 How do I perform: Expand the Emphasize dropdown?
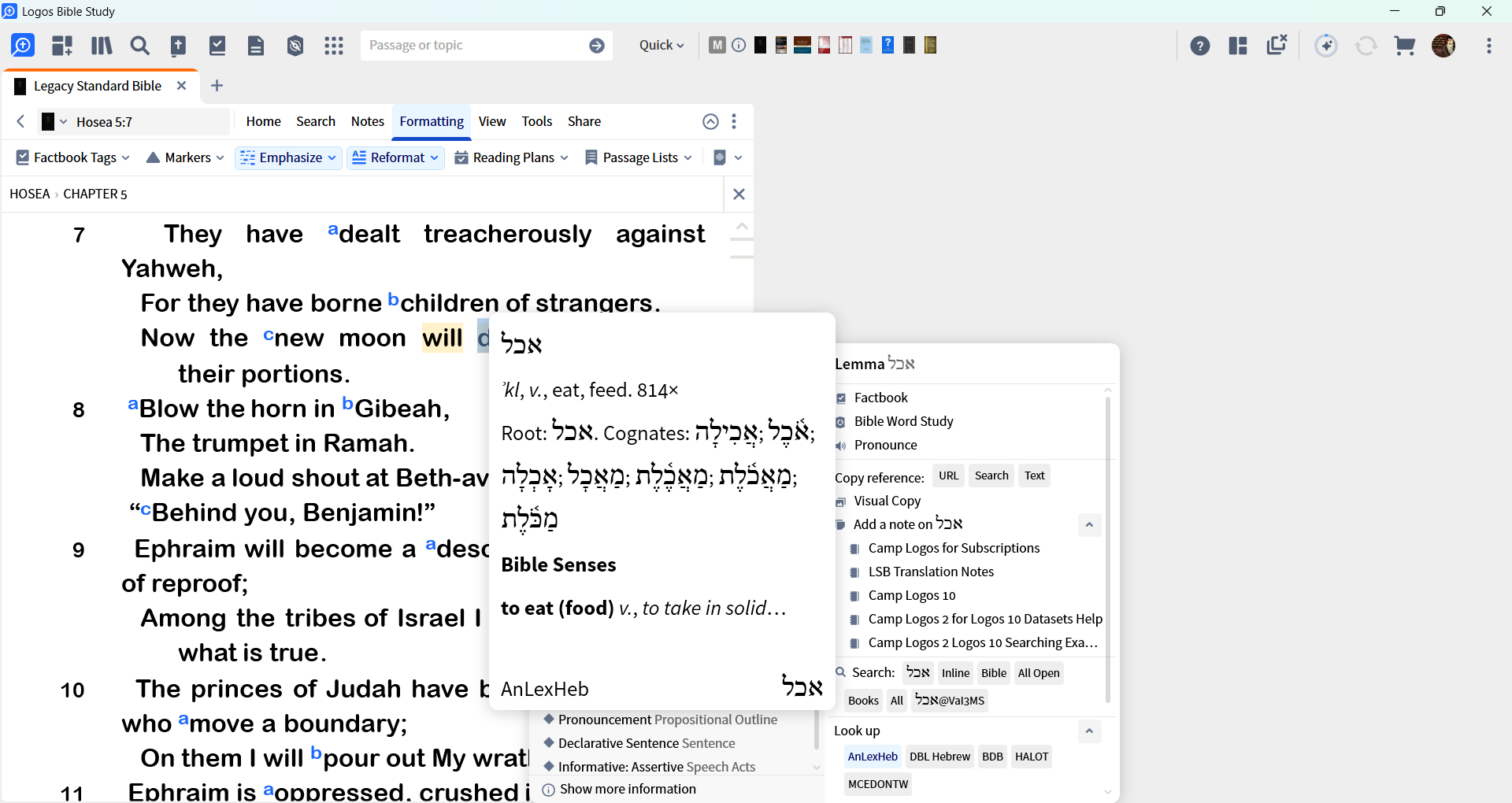[288, 157]
